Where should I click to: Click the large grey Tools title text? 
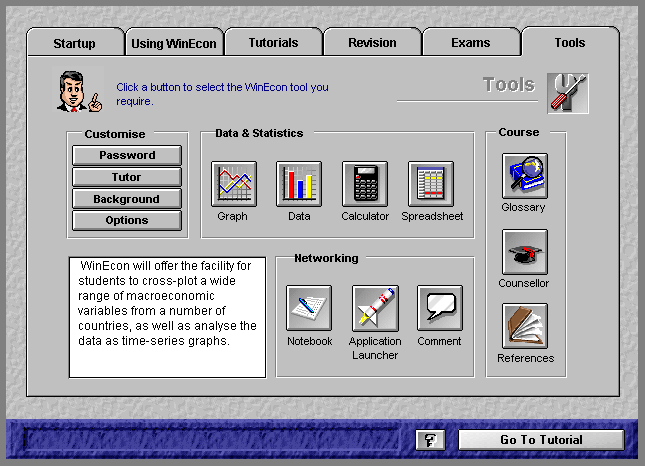[509, 85]
